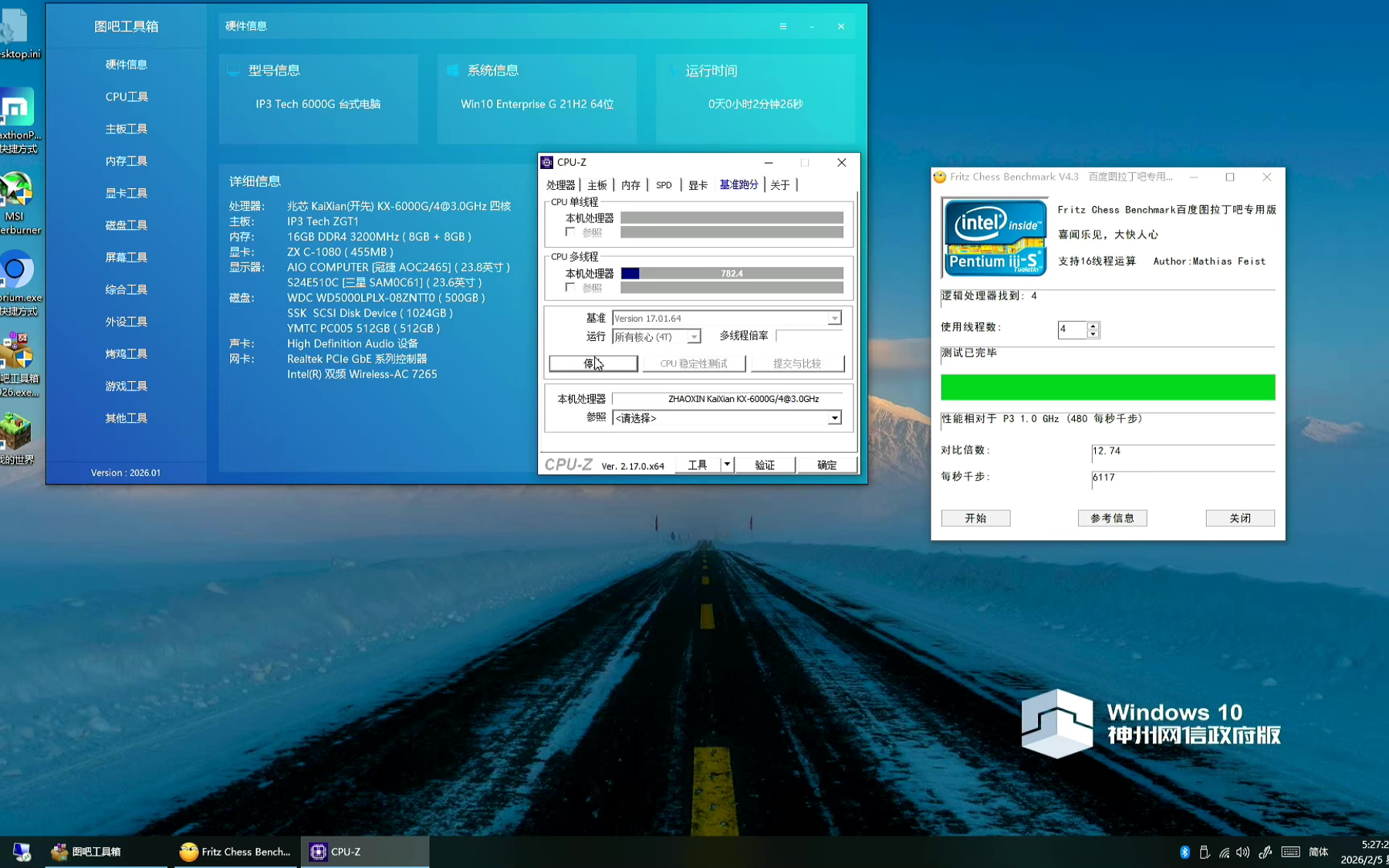This screenshot has width=1389, height=868.
Task: Click the 验证 button in CPU-Z
Action: click(764, 464)
